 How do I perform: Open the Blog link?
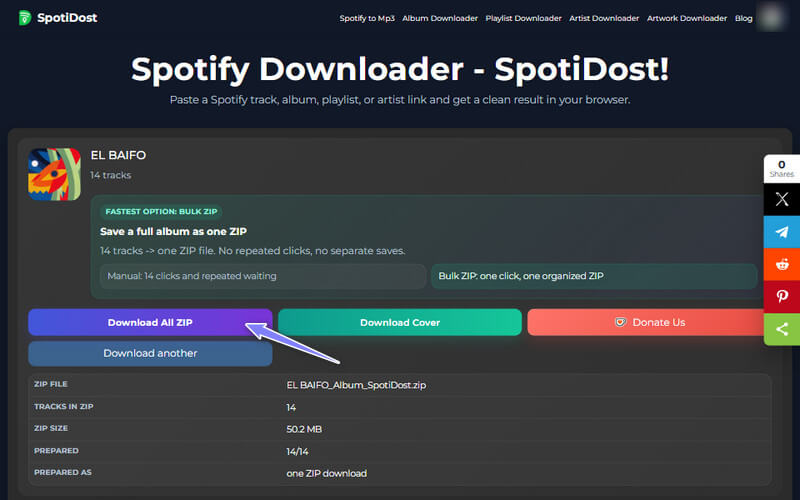[743, 18]
